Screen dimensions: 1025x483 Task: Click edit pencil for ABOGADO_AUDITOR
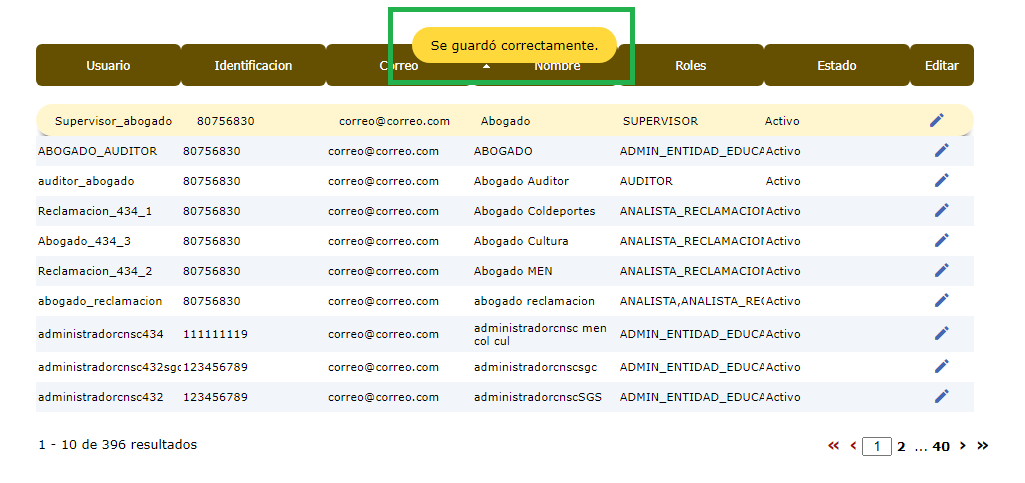(x=941, y=151)
